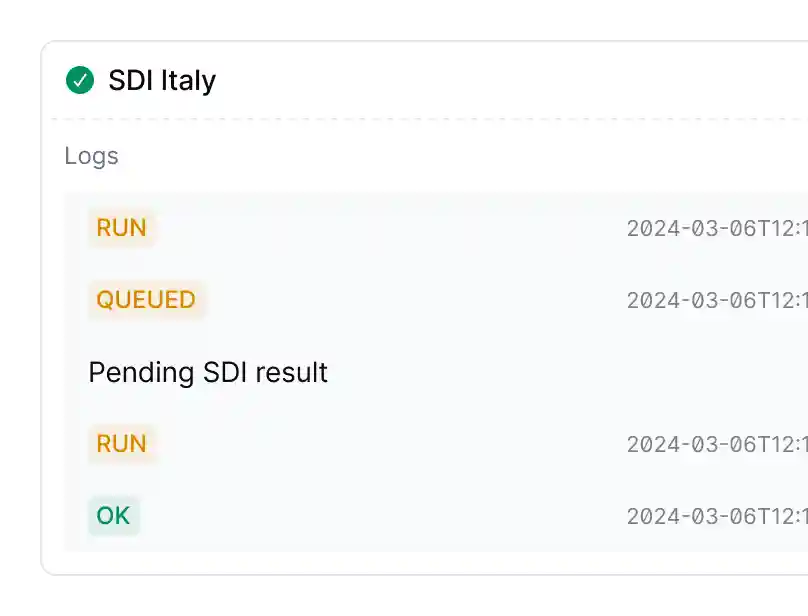
Task: Select the SDI Italy title
Action: point(162,80)
